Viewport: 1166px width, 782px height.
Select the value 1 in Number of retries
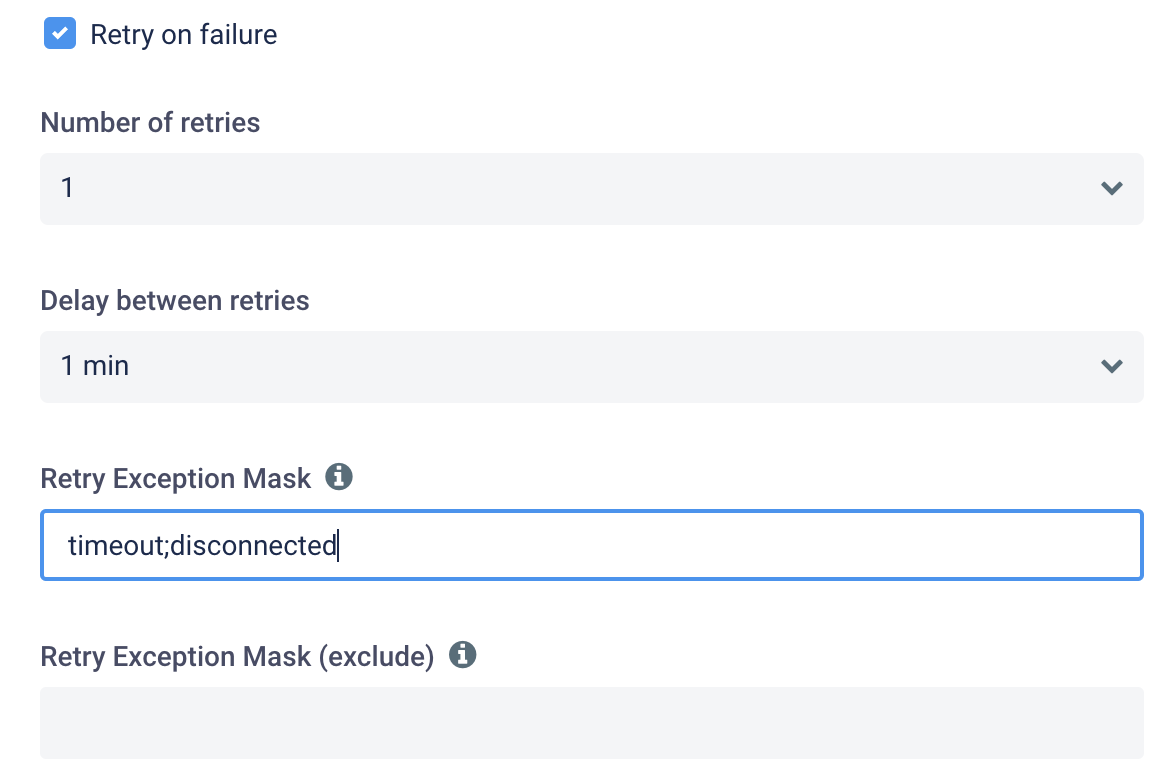click(x=67, y=187)
